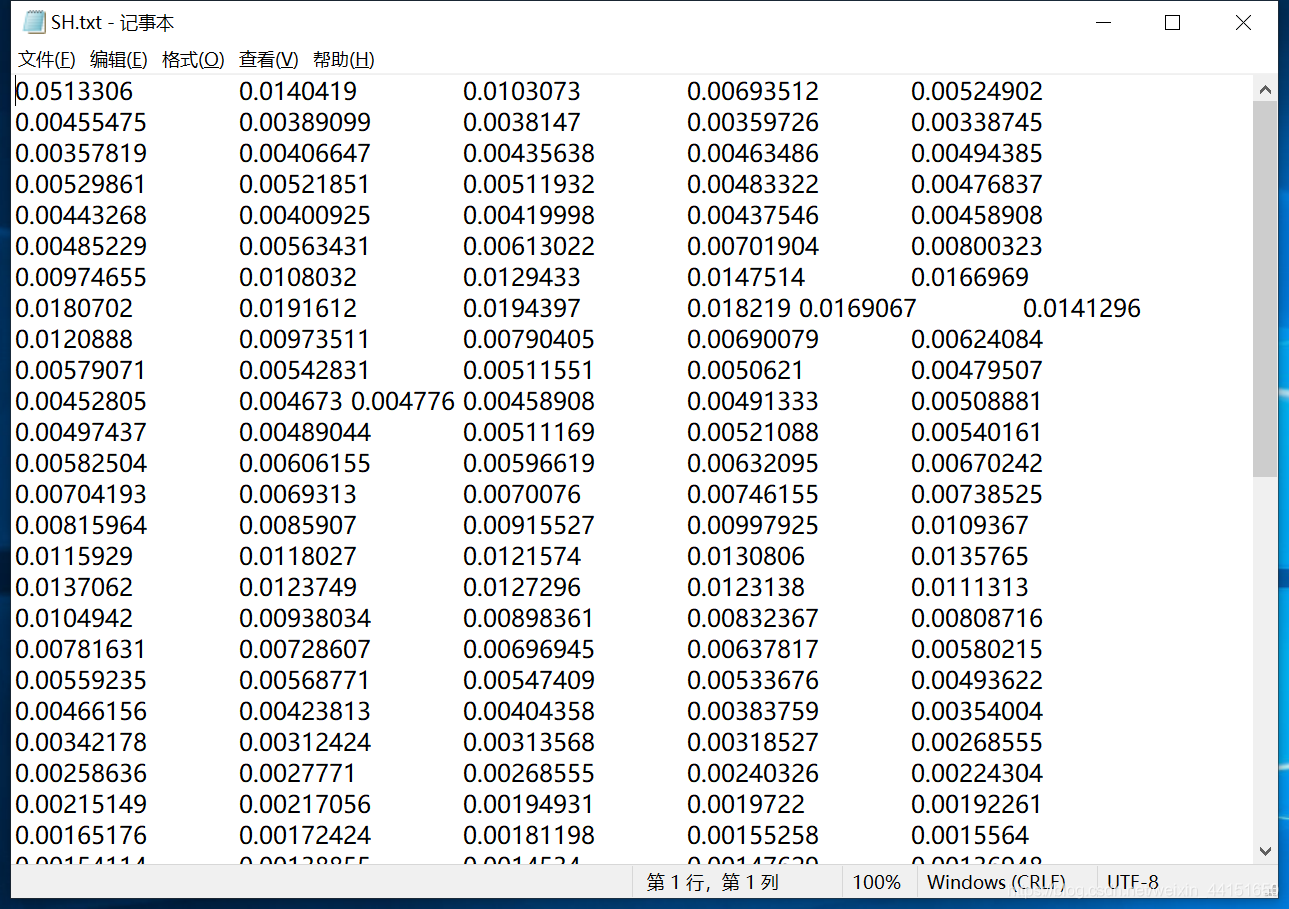Click the value 0.00508881
The image size is (1289, 909).
pyautogui.click(x=977, y=402)
